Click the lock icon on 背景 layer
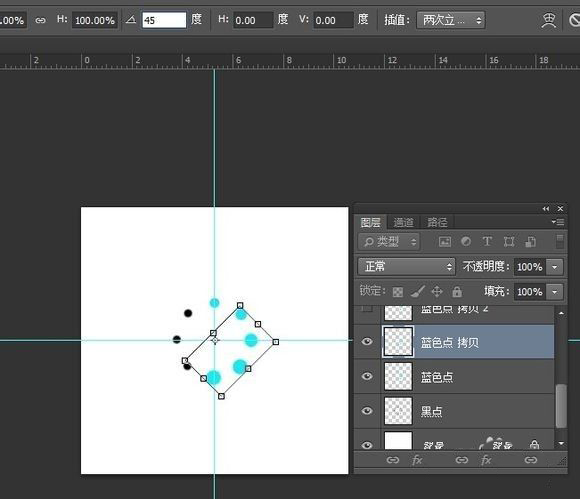The width and height of the screenshot is (580, 499). (534, 444)
